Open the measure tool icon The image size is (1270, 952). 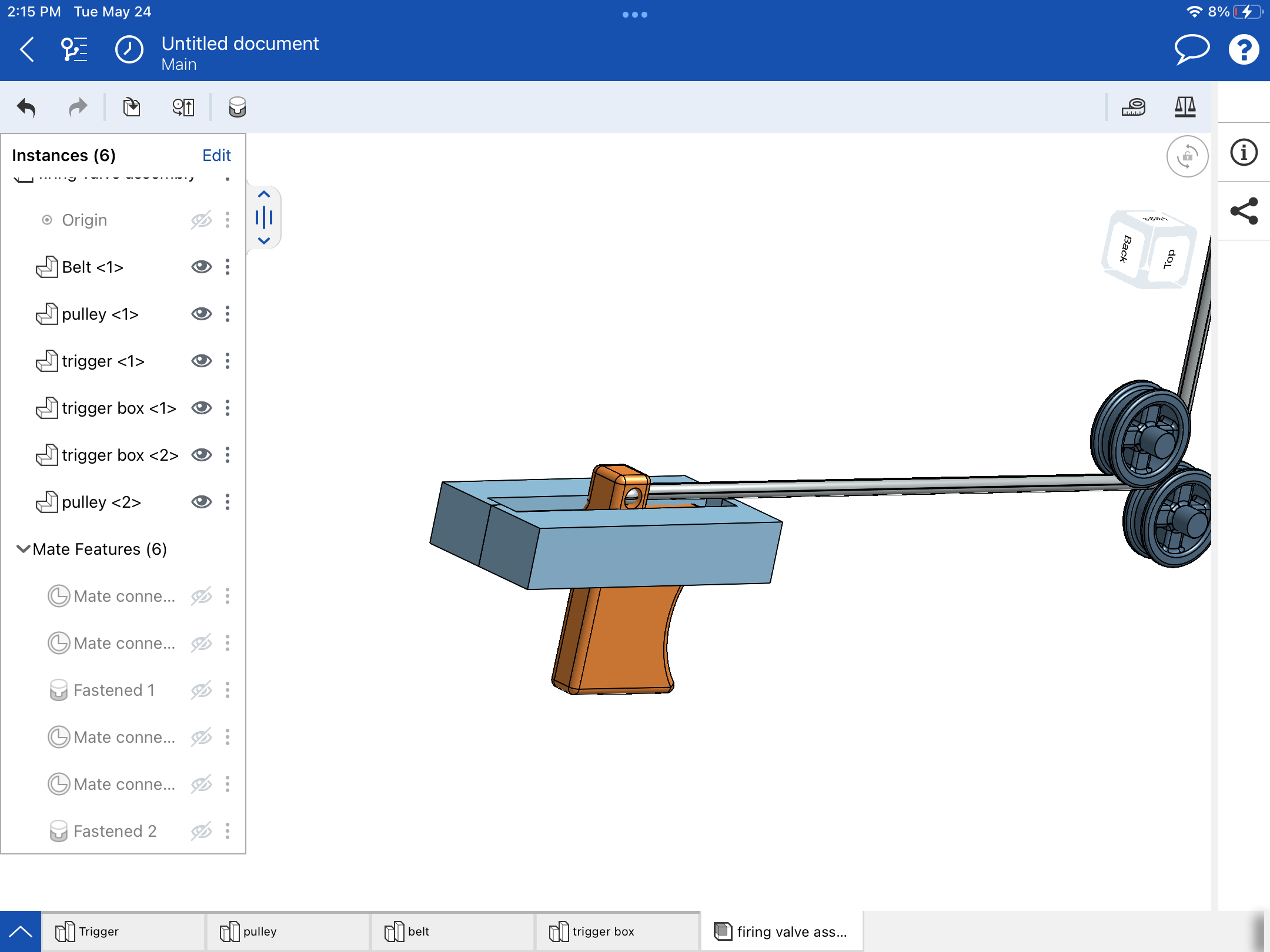pyautogui.click(x=1134, y=107)
